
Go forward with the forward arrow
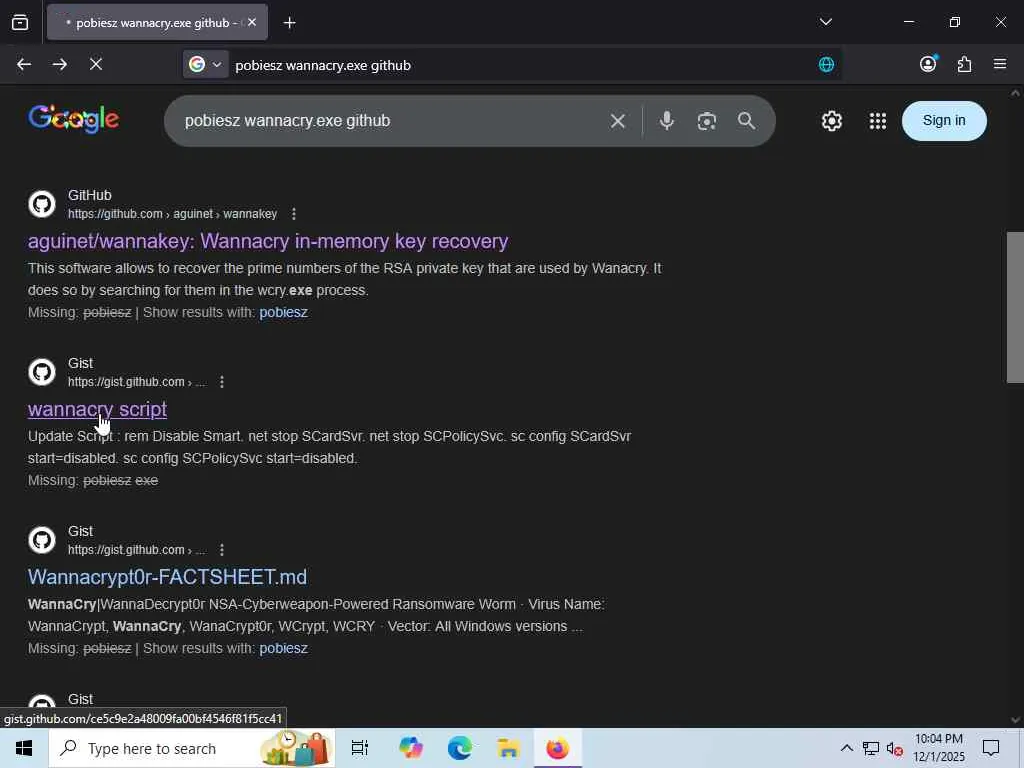pos(59,64)
